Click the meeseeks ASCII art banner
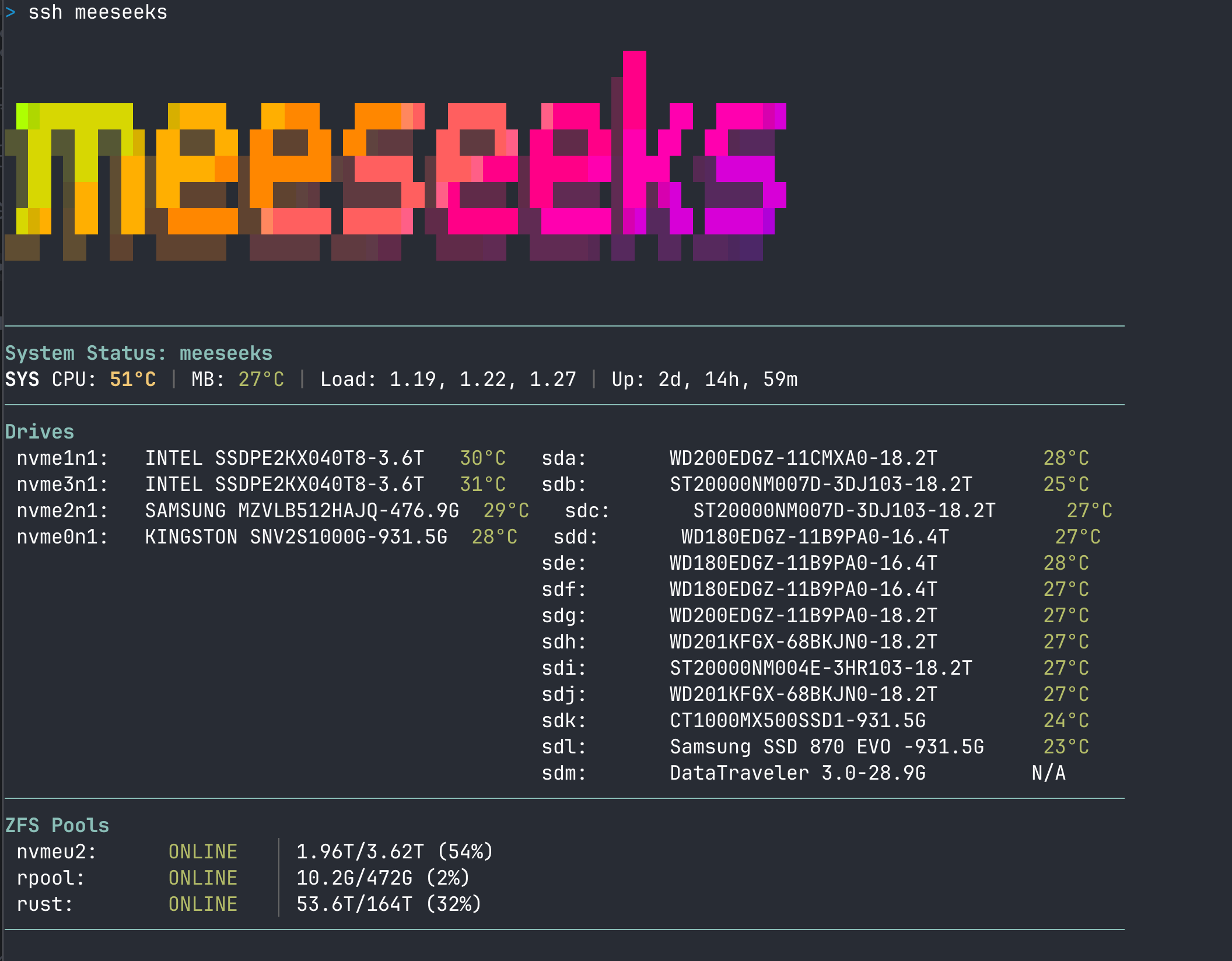The width and height of the screenshot is (1232, 961). [x=395, y=156]
